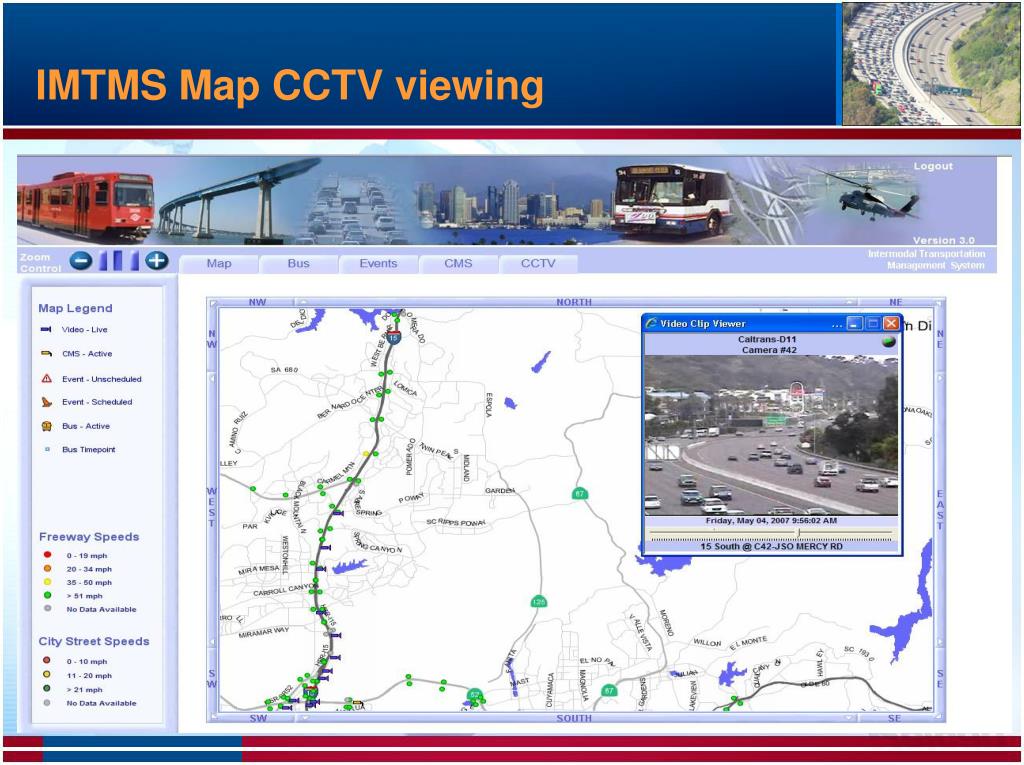This screenshot has height=765, width=1024.
Task: Click the red 0 - 19 mph freeway swatch
Action: coord(47,555)
